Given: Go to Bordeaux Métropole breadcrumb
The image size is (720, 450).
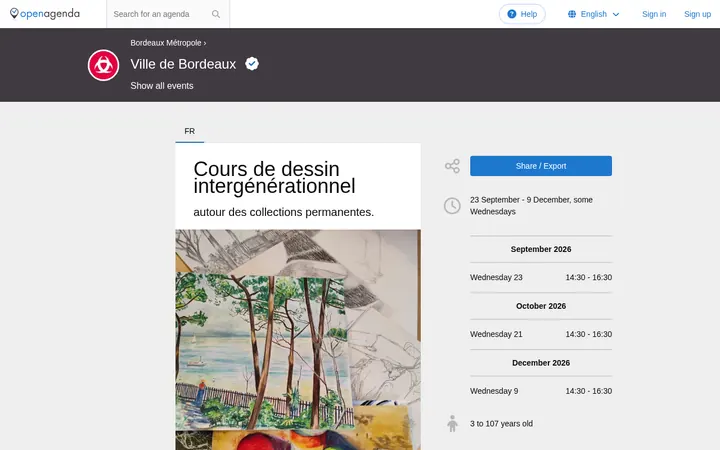Looking at the screenshot, I should [166, 43].
